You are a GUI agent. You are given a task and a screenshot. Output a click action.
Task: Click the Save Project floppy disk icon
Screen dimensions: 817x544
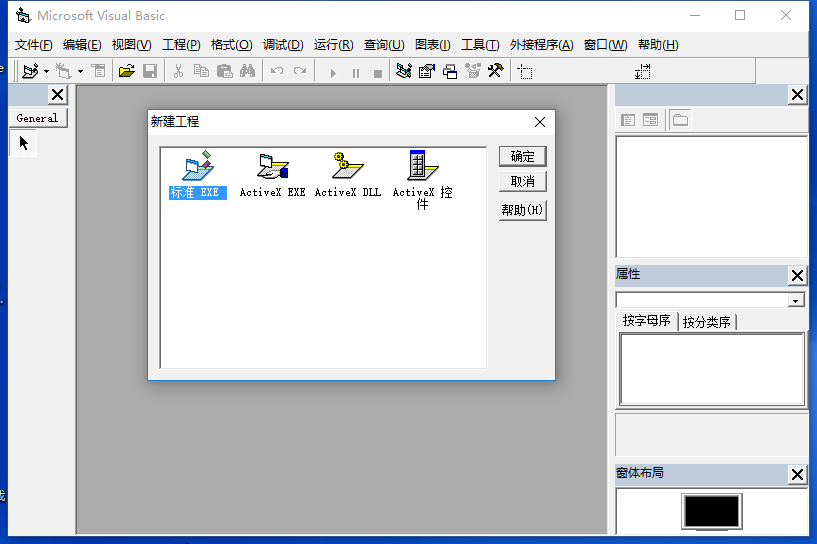(x=150, y=71)
